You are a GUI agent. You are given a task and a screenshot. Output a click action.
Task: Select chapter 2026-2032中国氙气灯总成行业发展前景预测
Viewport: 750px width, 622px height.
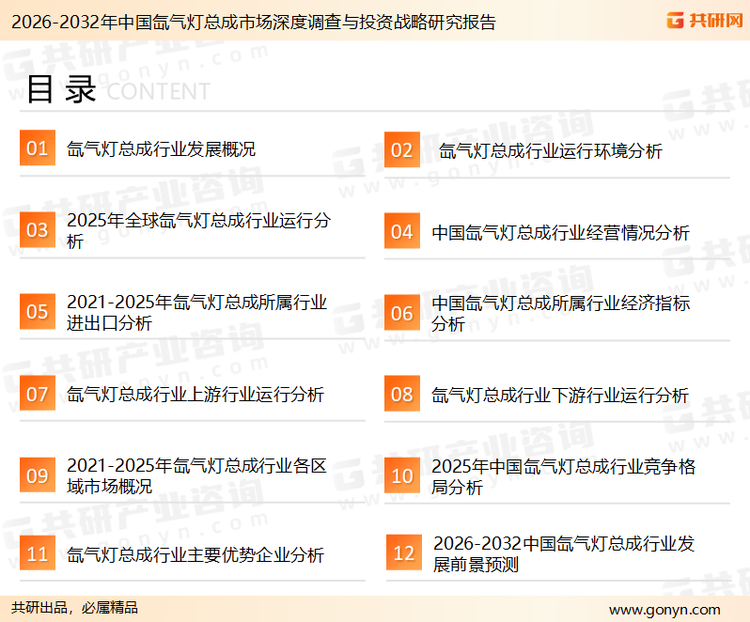click(x=564, y=554)
